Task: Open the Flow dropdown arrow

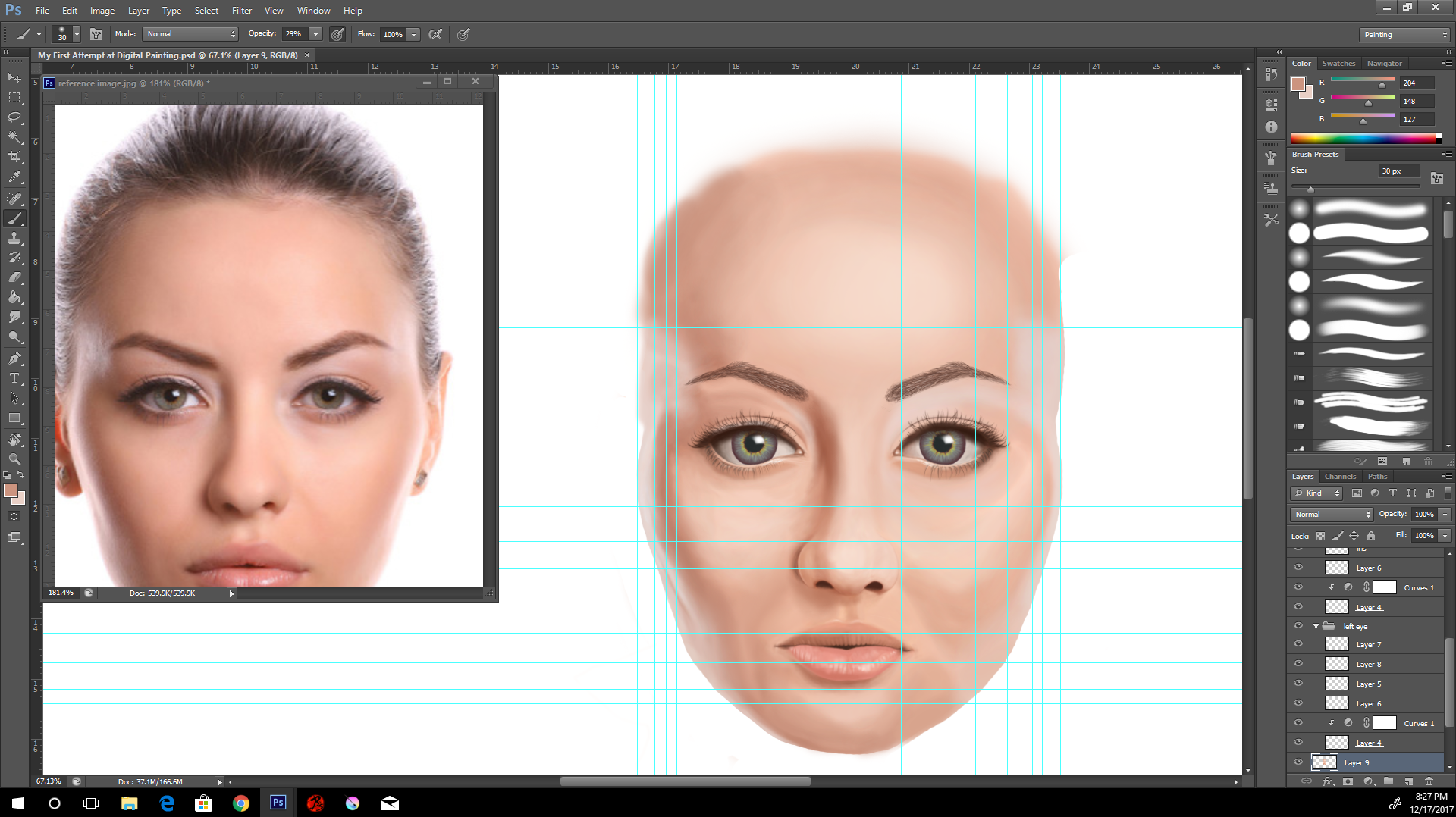Action: pyautogui.click(x=413, y=34)
